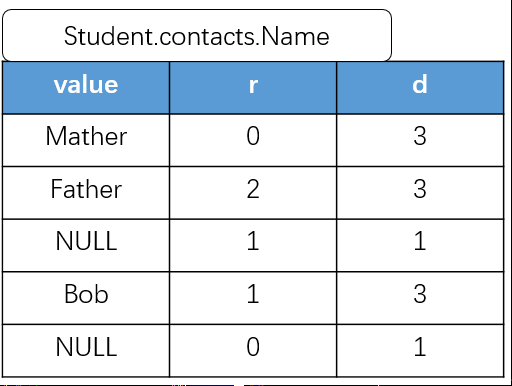Select the word 'Name' in title
The image size is (512, 386).
tap(295, 36)
